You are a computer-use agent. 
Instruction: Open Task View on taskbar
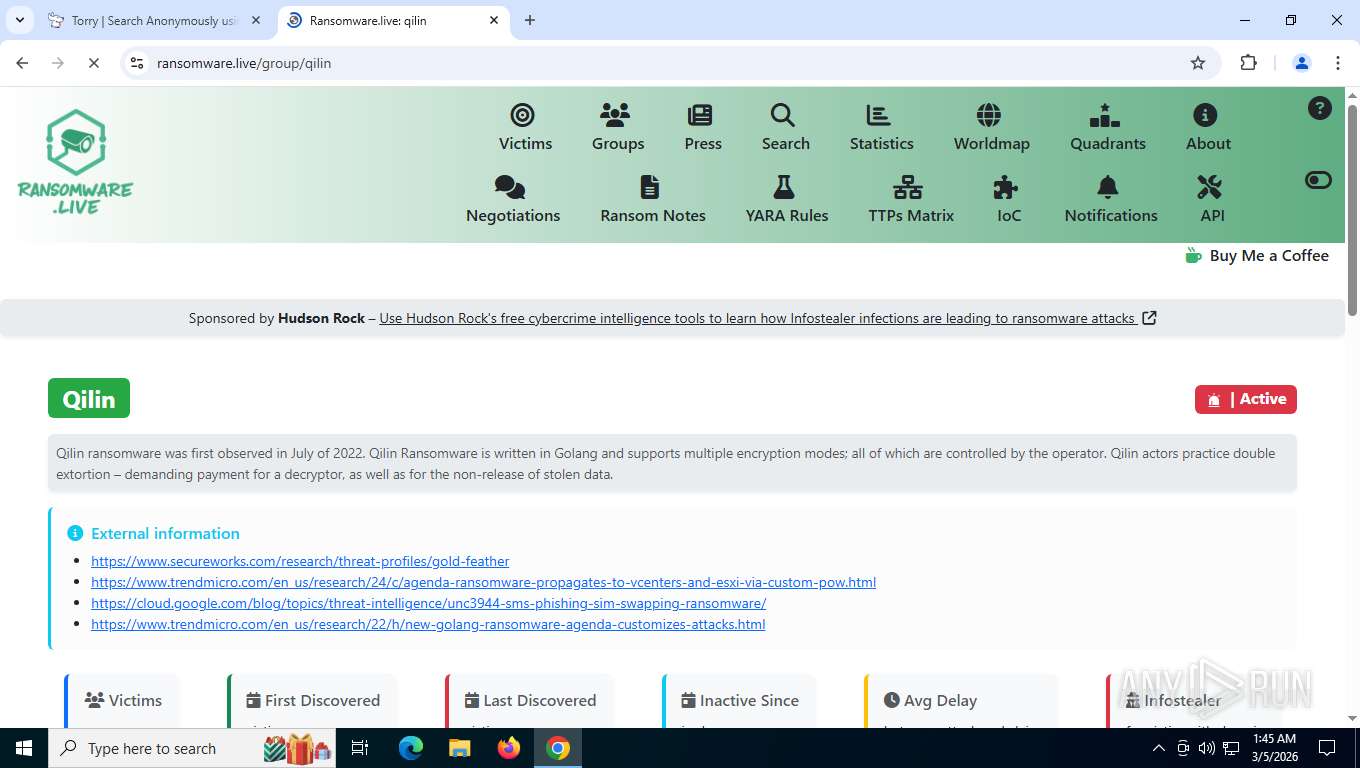pyautogui.click(x=361, y=748)
